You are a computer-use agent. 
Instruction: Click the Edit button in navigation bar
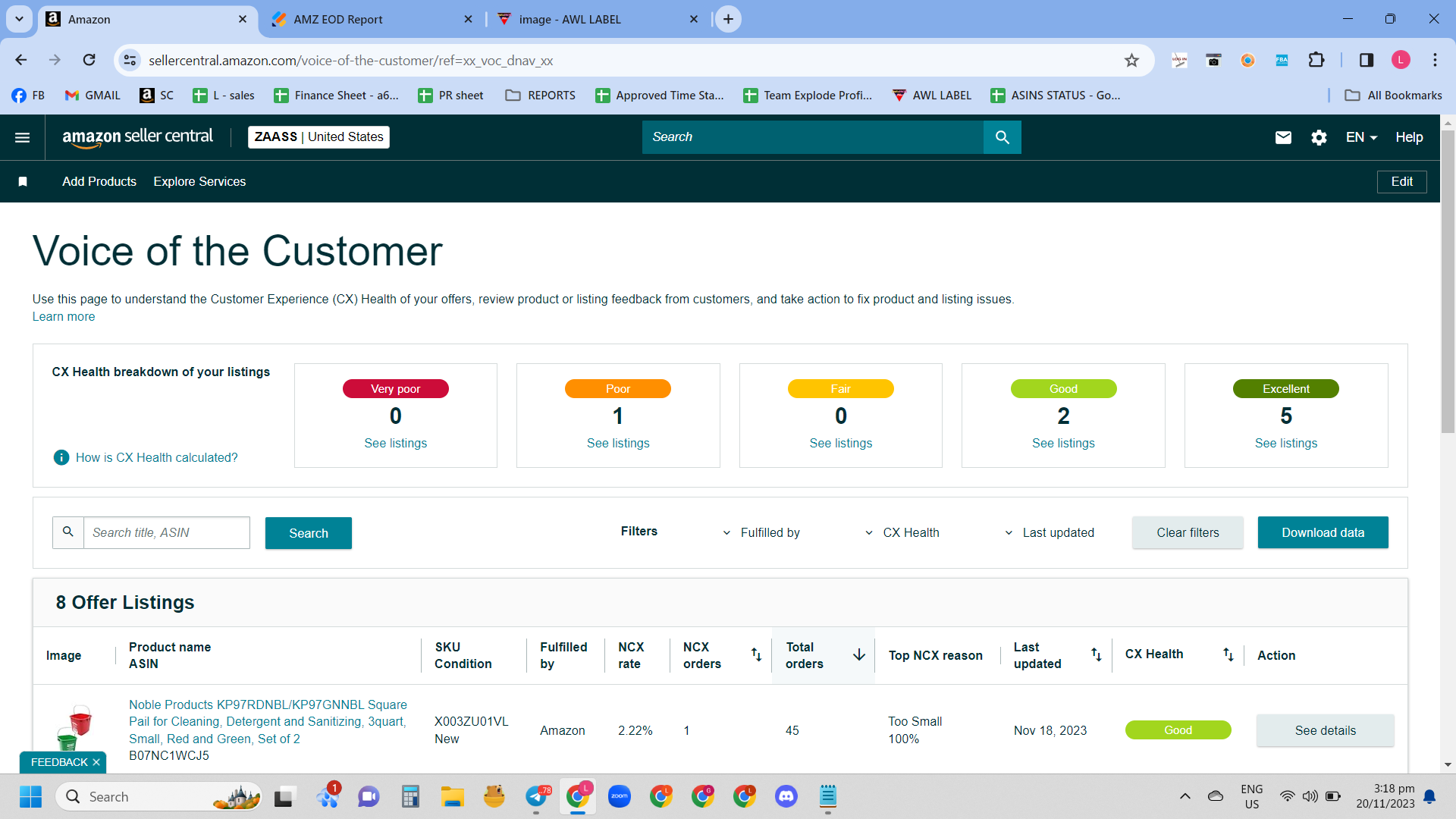coord(1401,181)
